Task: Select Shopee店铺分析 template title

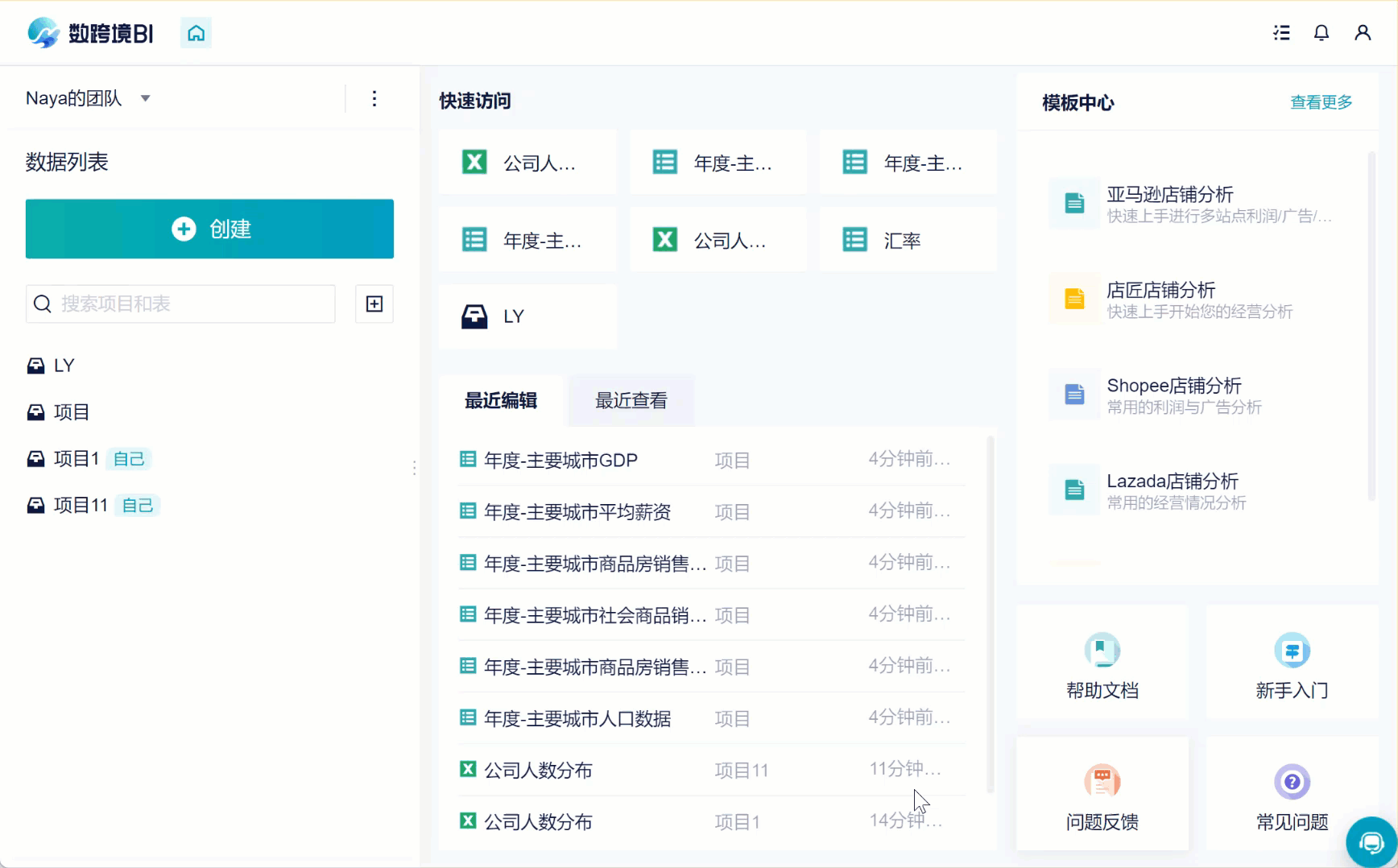Action: click(1174, 386)
